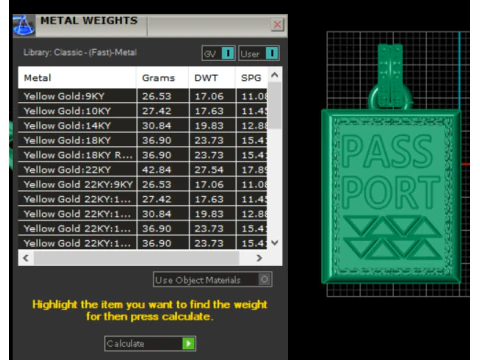480x360 pixels.
Task: Select the Passport pendant model in viewport
Action: tap(392, 197)
